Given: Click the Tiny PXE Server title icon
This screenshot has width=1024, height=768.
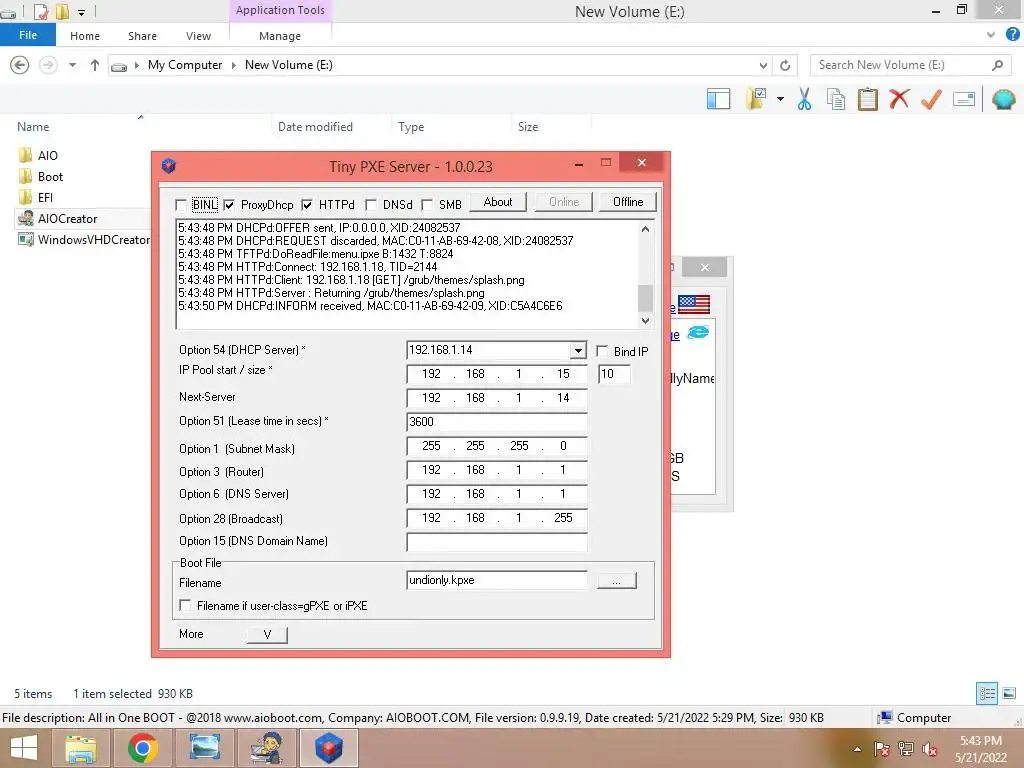Looking at the screenshot, I should [168, 166].
